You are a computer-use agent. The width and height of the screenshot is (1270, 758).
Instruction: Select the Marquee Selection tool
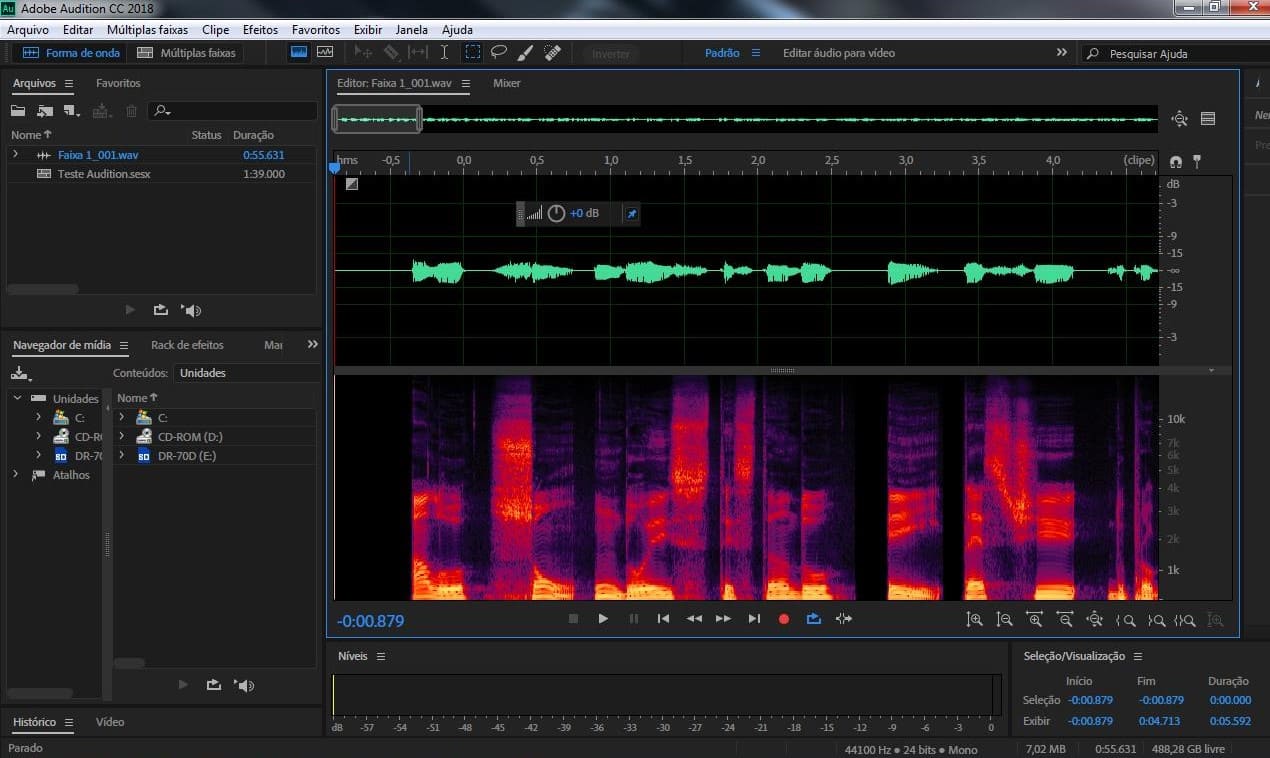[x=472, y=52]
